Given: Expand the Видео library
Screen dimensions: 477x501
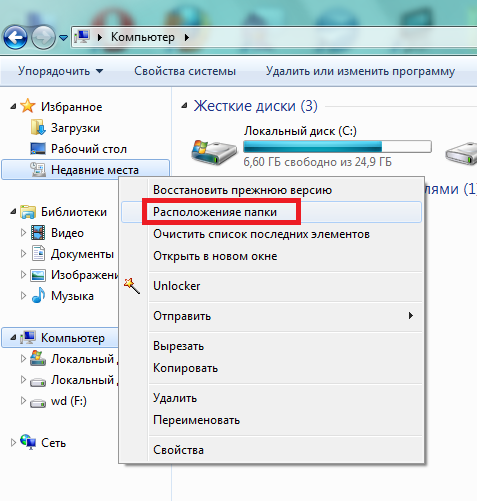Looking at the screenshot, I should (x=23, y=232).
